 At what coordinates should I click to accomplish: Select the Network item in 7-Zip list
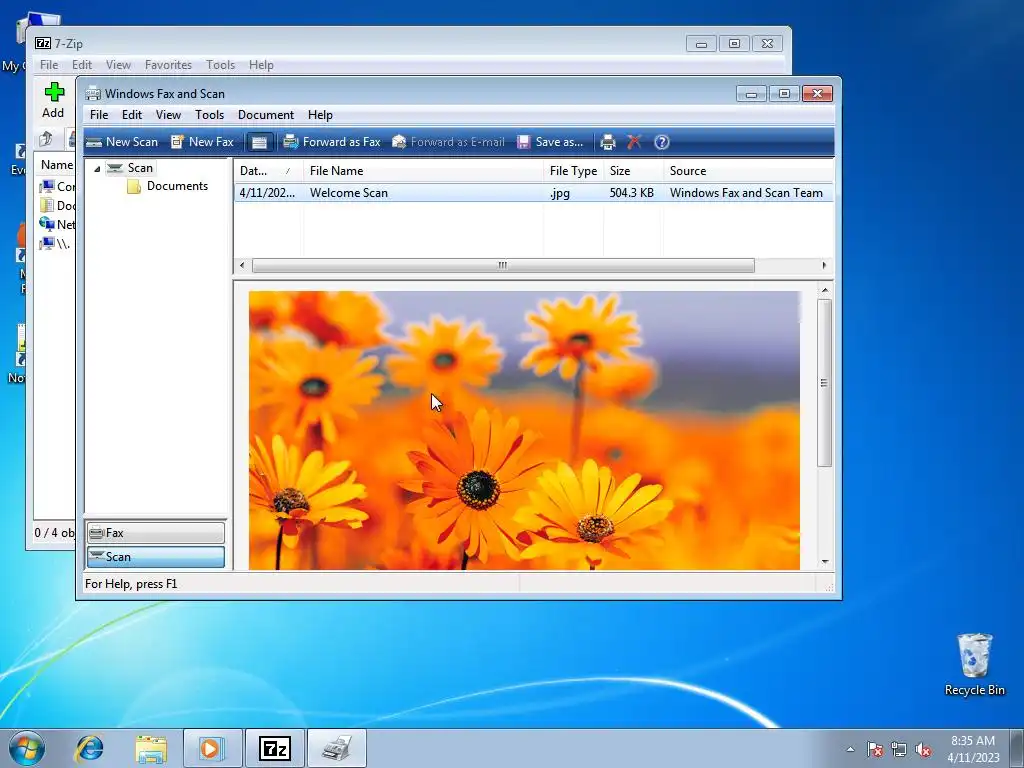click(x=57, y=225)
